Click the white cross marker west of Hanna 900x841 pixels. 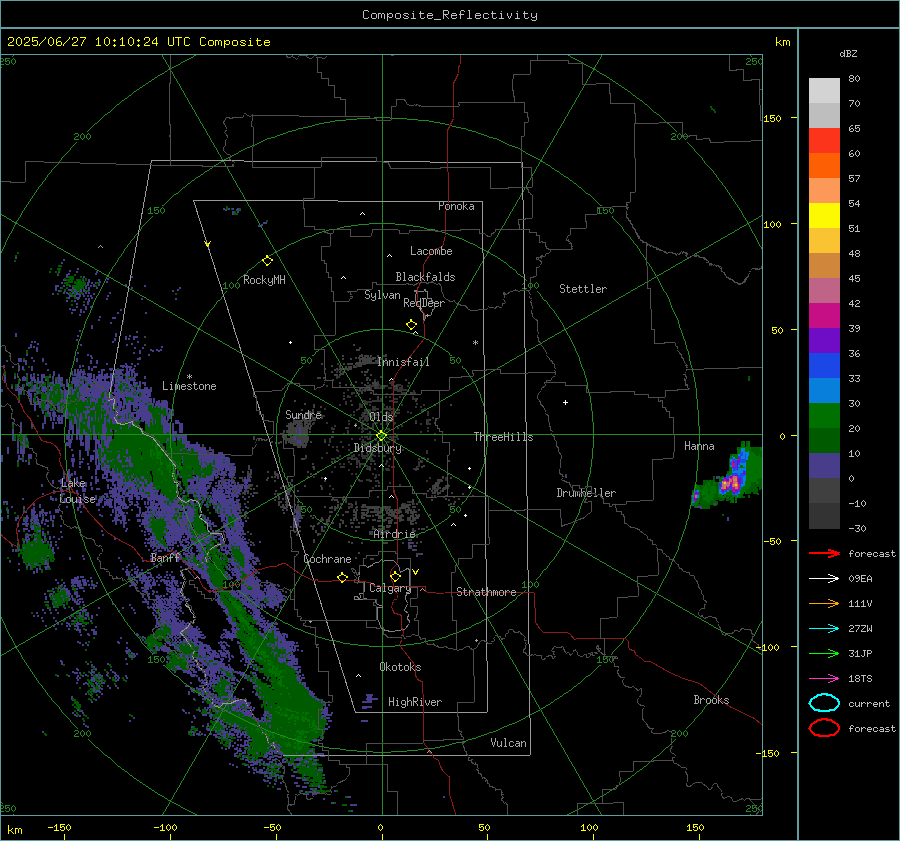(x=565, y=402)
